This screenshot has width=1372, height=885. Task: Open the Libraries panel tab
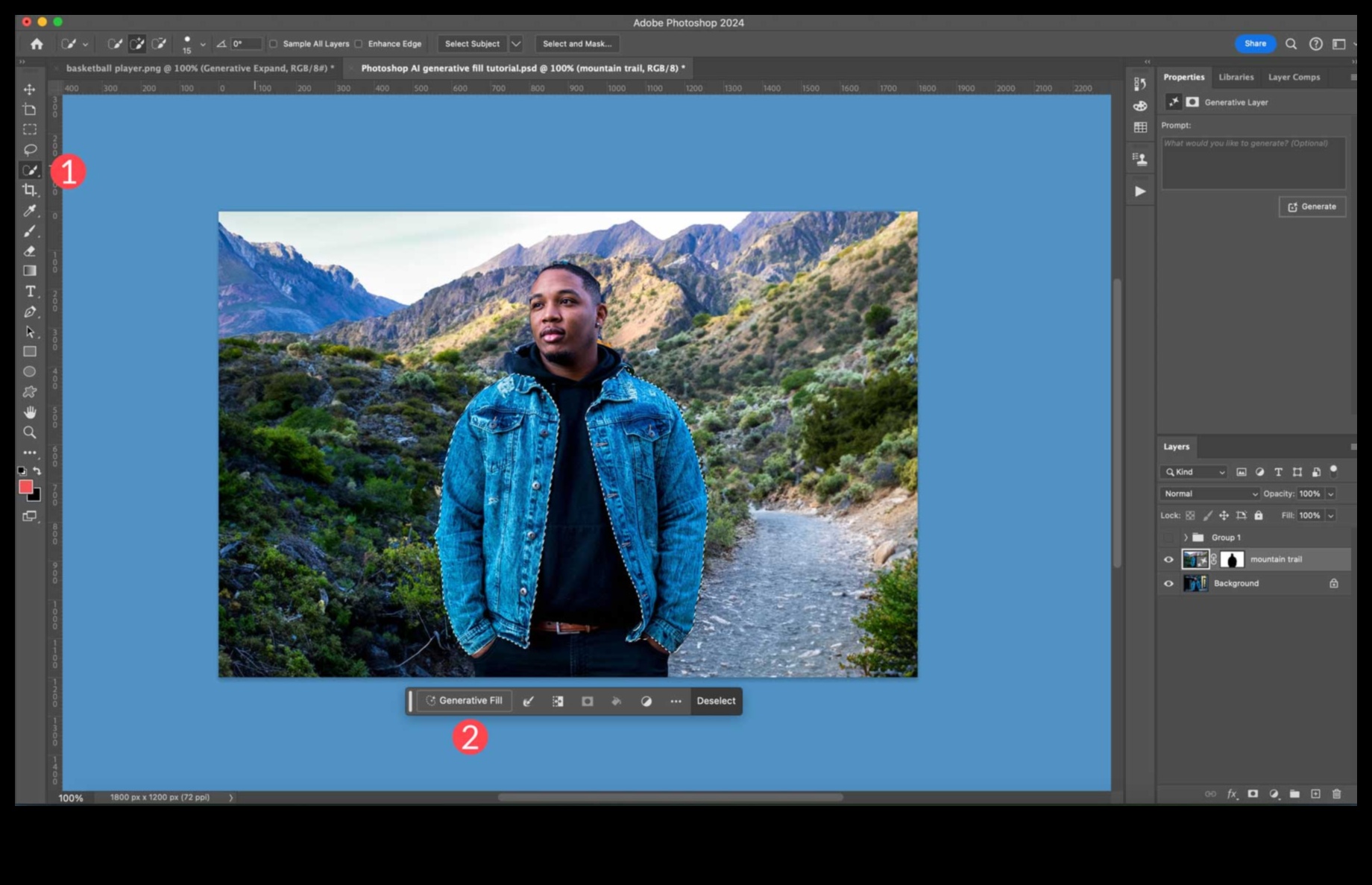(1236, 77)
